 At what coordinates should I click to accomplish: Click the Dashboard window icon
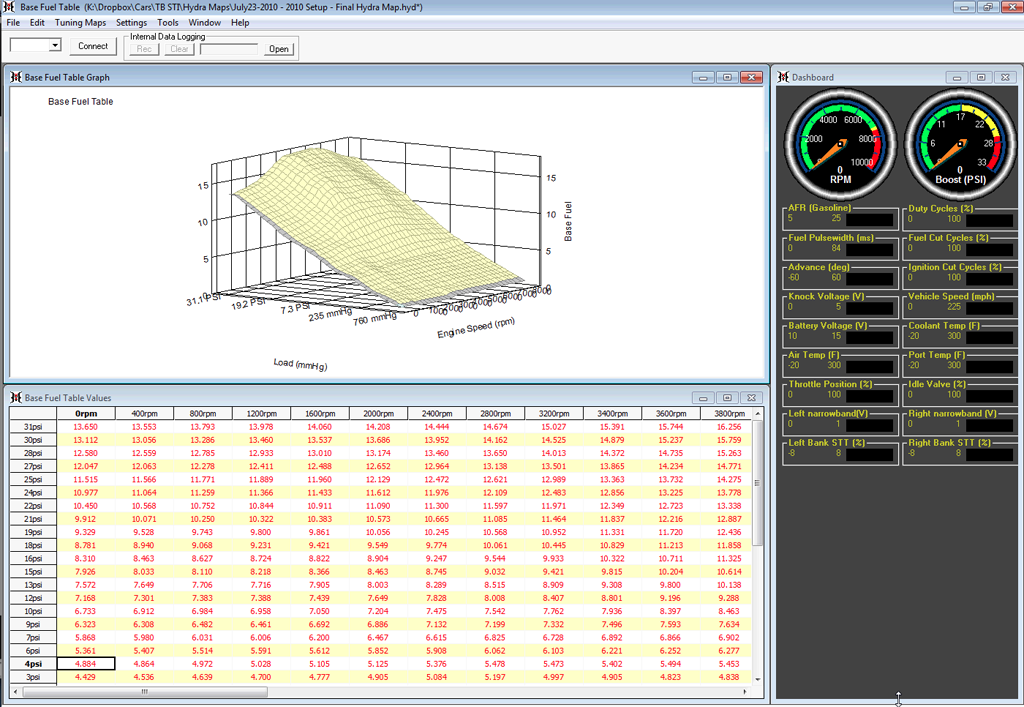(x=783, y=77)
